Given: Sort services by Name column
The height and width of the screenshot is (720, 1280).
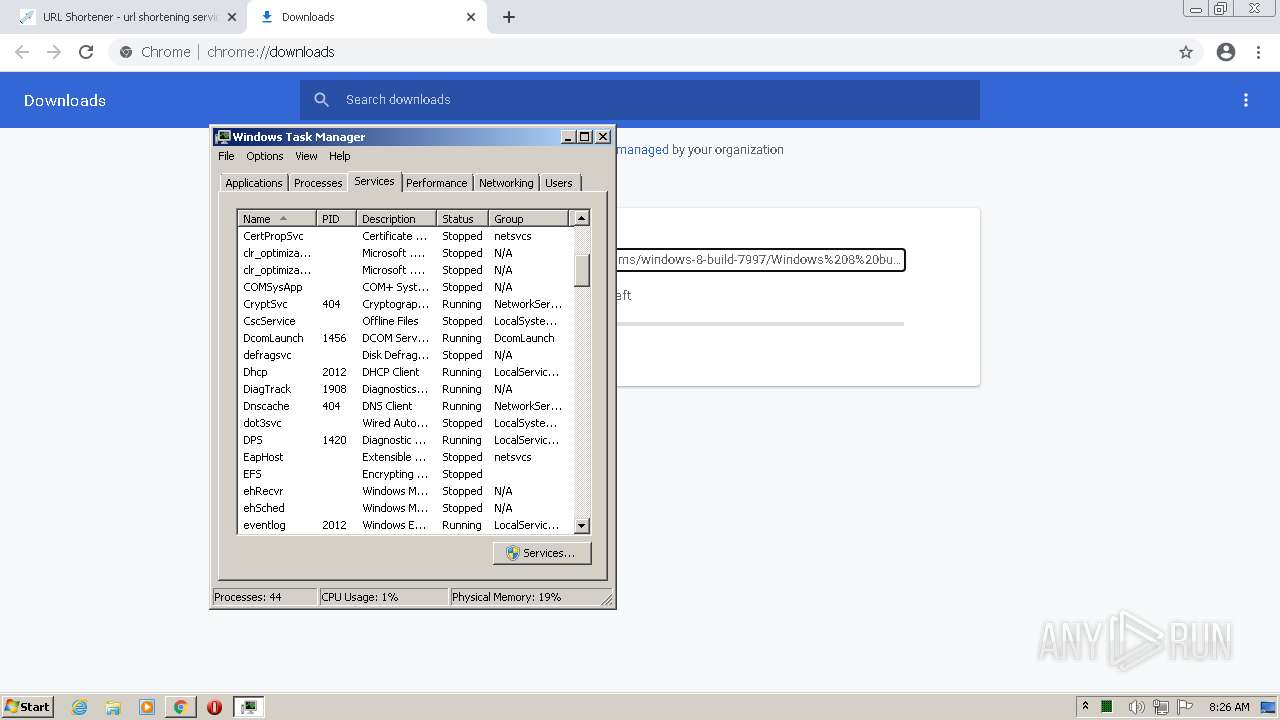Looking at the screenshot, I should [x=277, y=218].
